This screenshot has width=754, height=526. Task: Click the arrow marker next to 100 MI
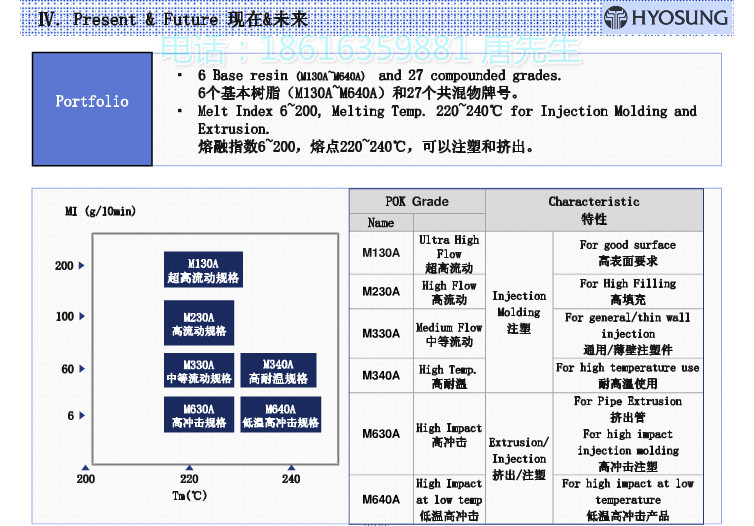pyautogui.click(x=82, y=316)
